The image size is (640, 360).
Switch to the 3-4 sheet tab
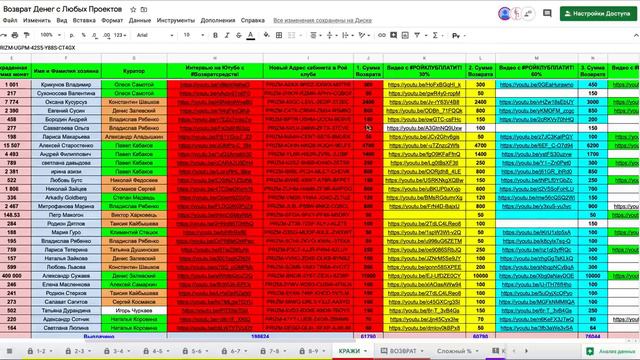pos(118,351)
